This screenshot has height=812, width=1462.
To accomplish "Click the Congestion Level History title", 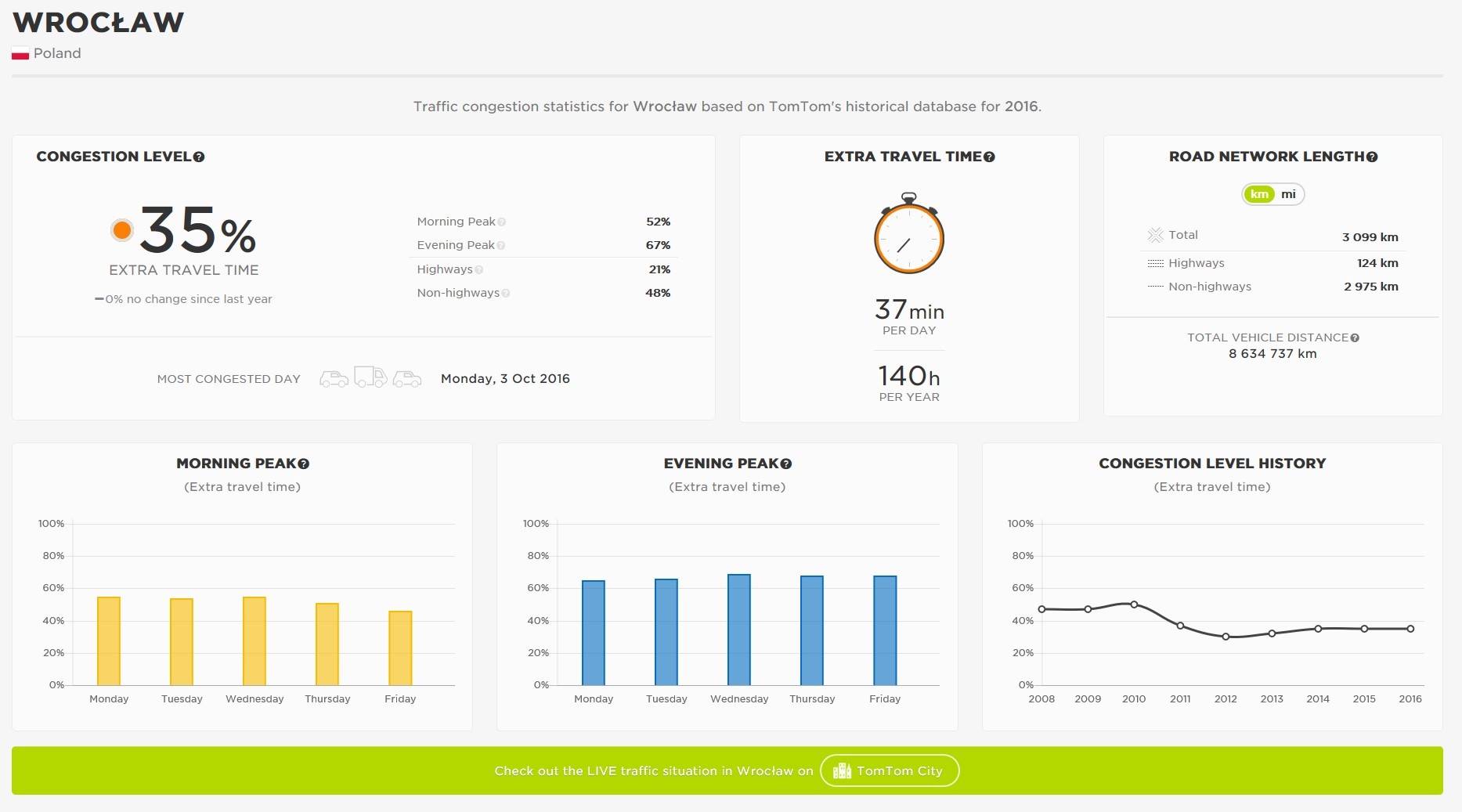I will point(1212,464).
